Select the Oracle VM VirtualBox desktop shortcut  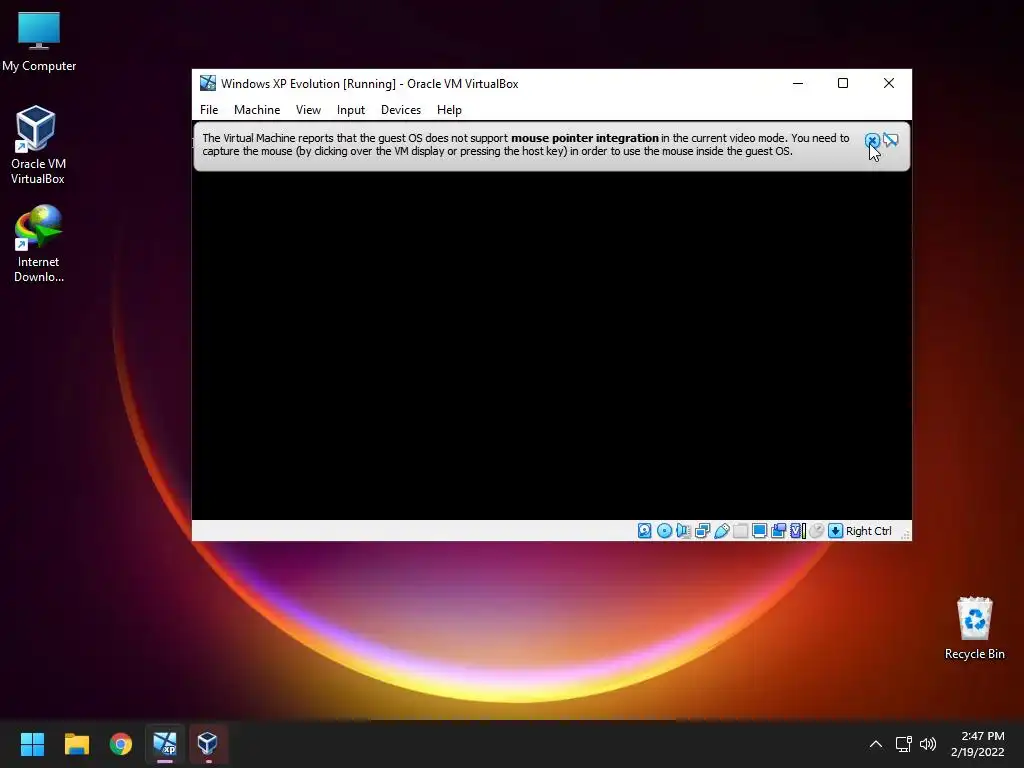point(37,145)
